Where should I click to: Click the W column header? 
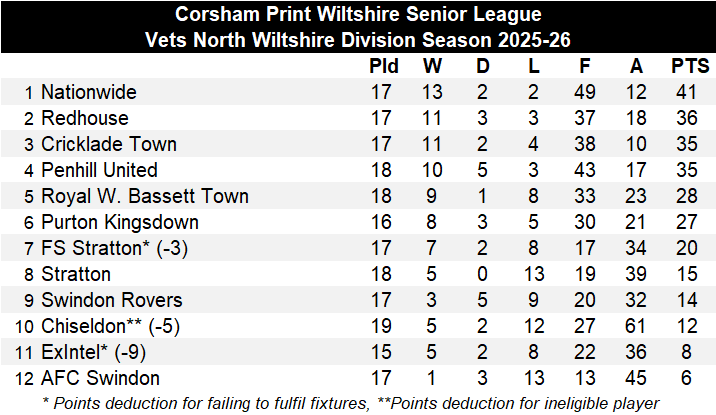pos(433,67)
